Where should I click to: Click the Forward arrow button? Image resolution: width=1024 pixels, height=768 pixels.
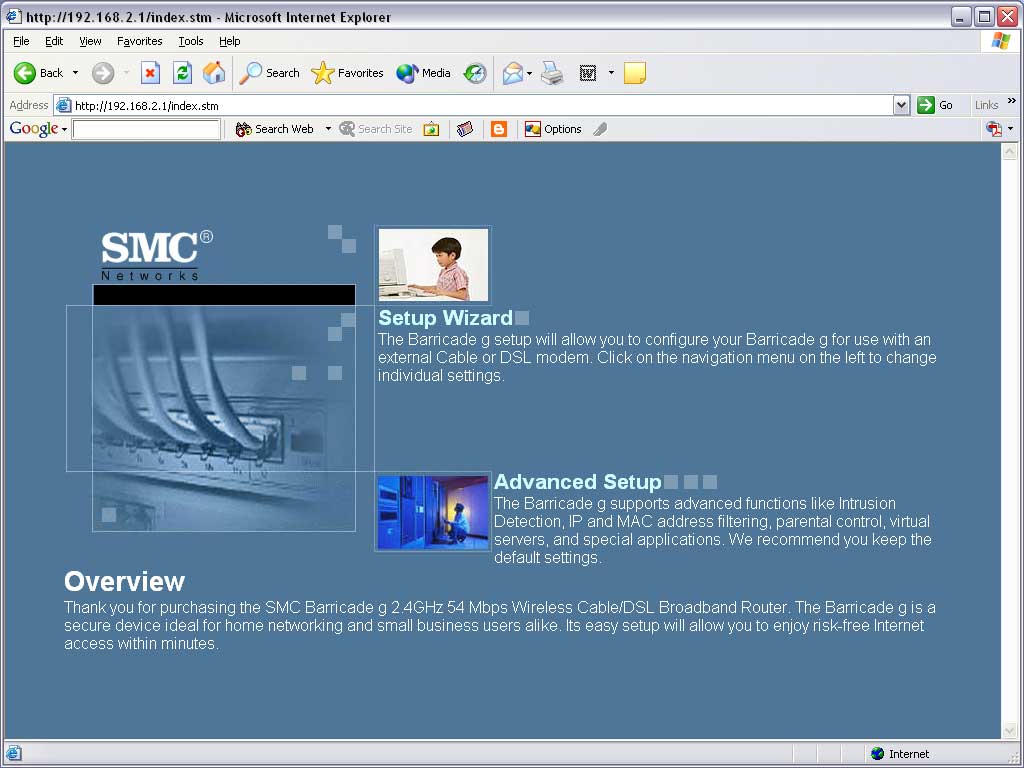[x=103, y=73]
